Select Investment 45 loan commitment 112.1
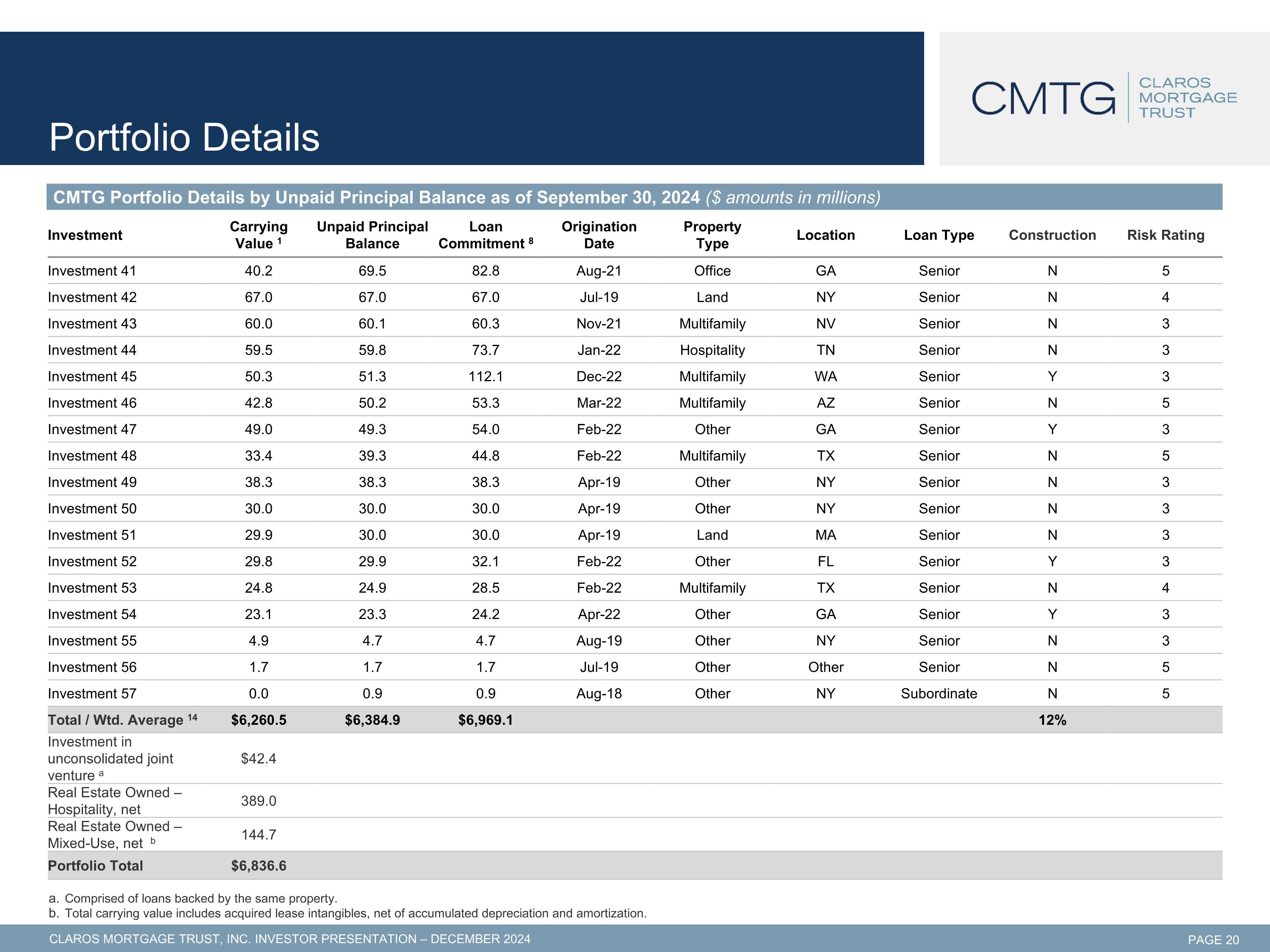1270x952 pixels. coord(486,377)
